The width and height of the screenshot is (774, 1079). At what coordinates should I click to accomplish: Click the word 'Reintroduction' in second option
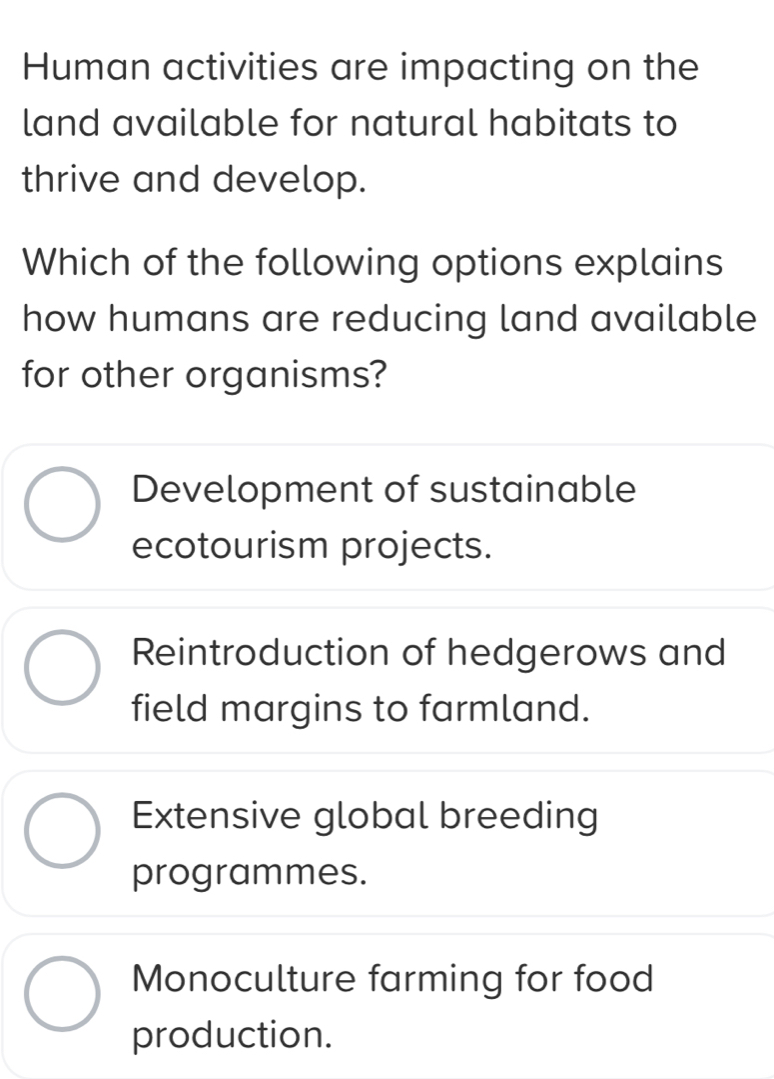tap(261, 652)
